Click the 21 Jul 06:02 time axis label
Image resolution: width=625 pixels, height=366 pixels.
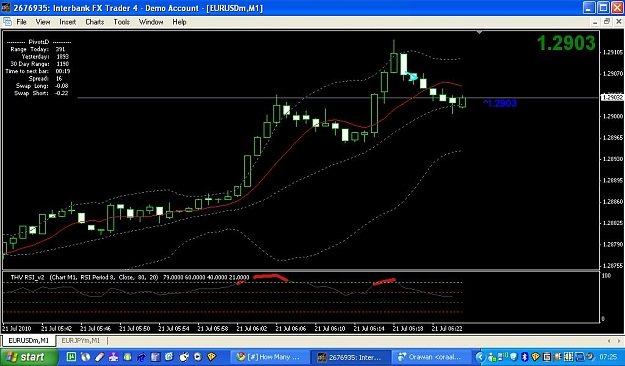pos(252,329)
